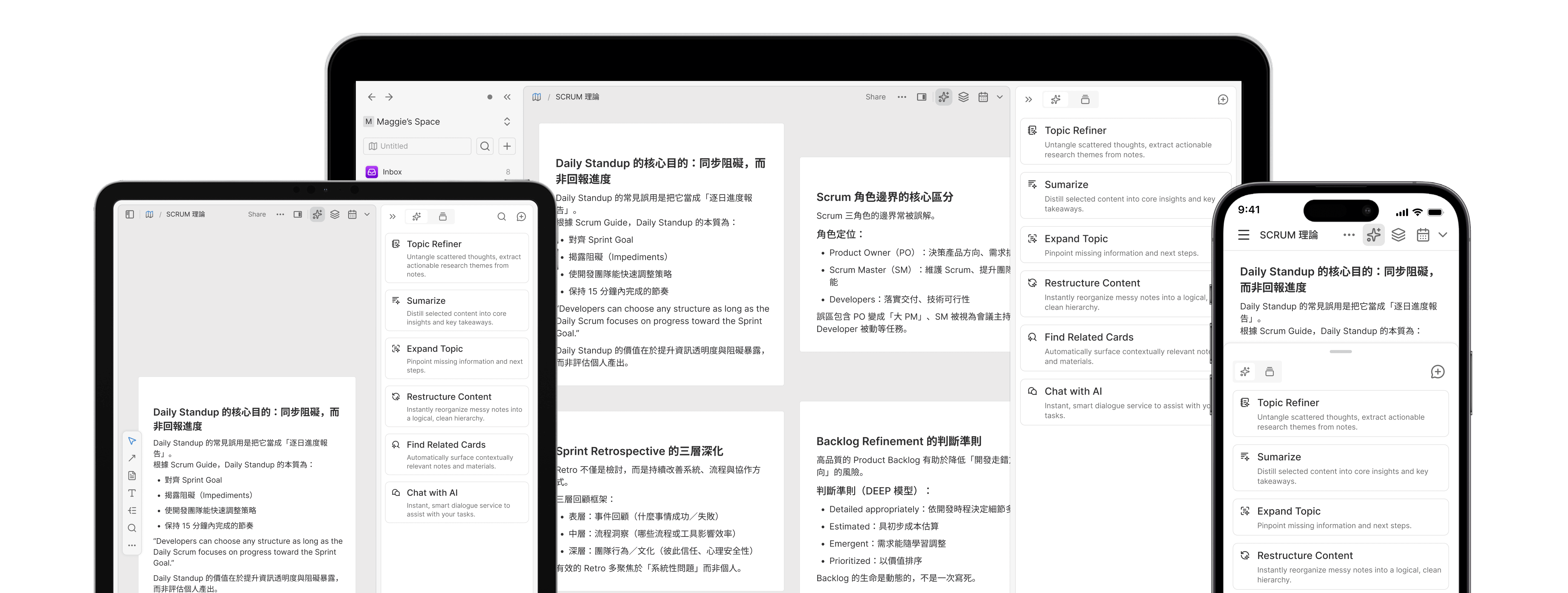Toggle left sidebar icon on the tablet
Screen dimensions: 1568x593
pos(130,214)
